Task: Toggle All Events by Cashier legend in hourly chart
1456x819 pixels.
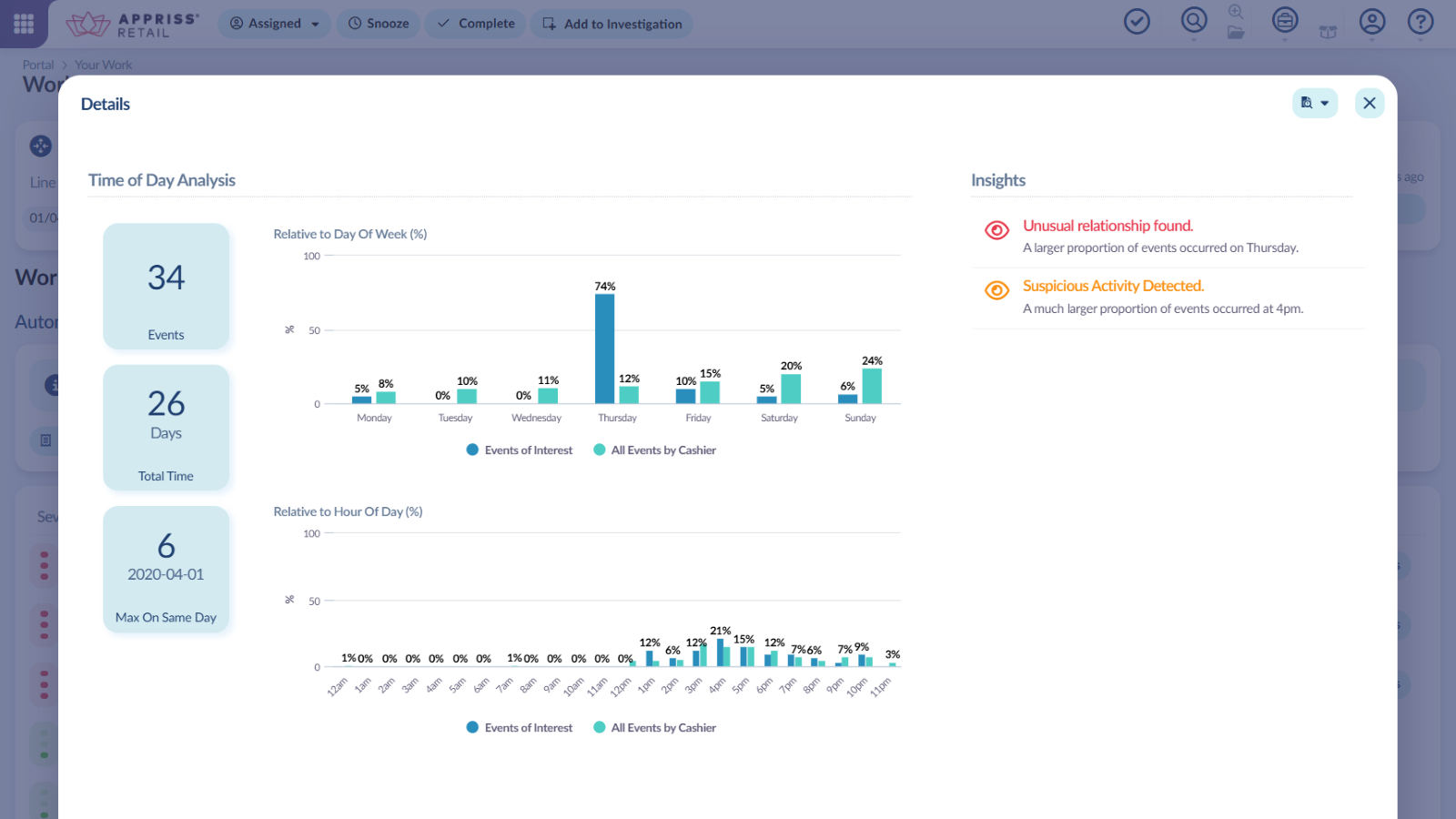Action: 655,727
